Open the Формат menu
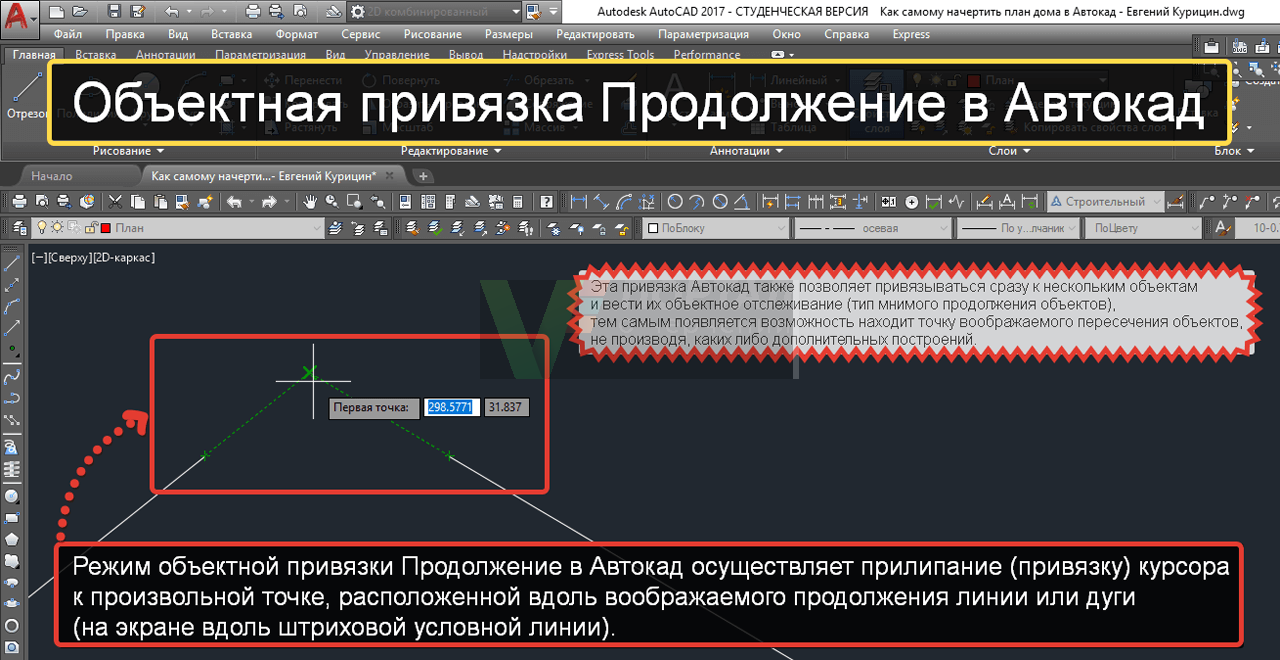Viewport: 1280px width, 660px height. (297, 34)
